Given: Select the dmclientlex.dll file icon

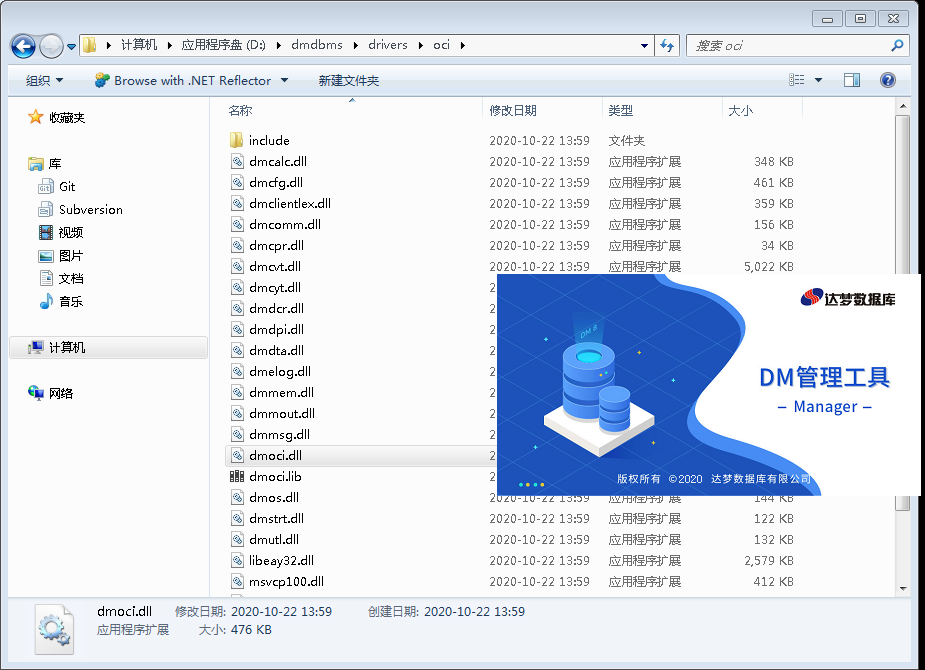Looking at the screenshot, I should [x=237, y=203].
